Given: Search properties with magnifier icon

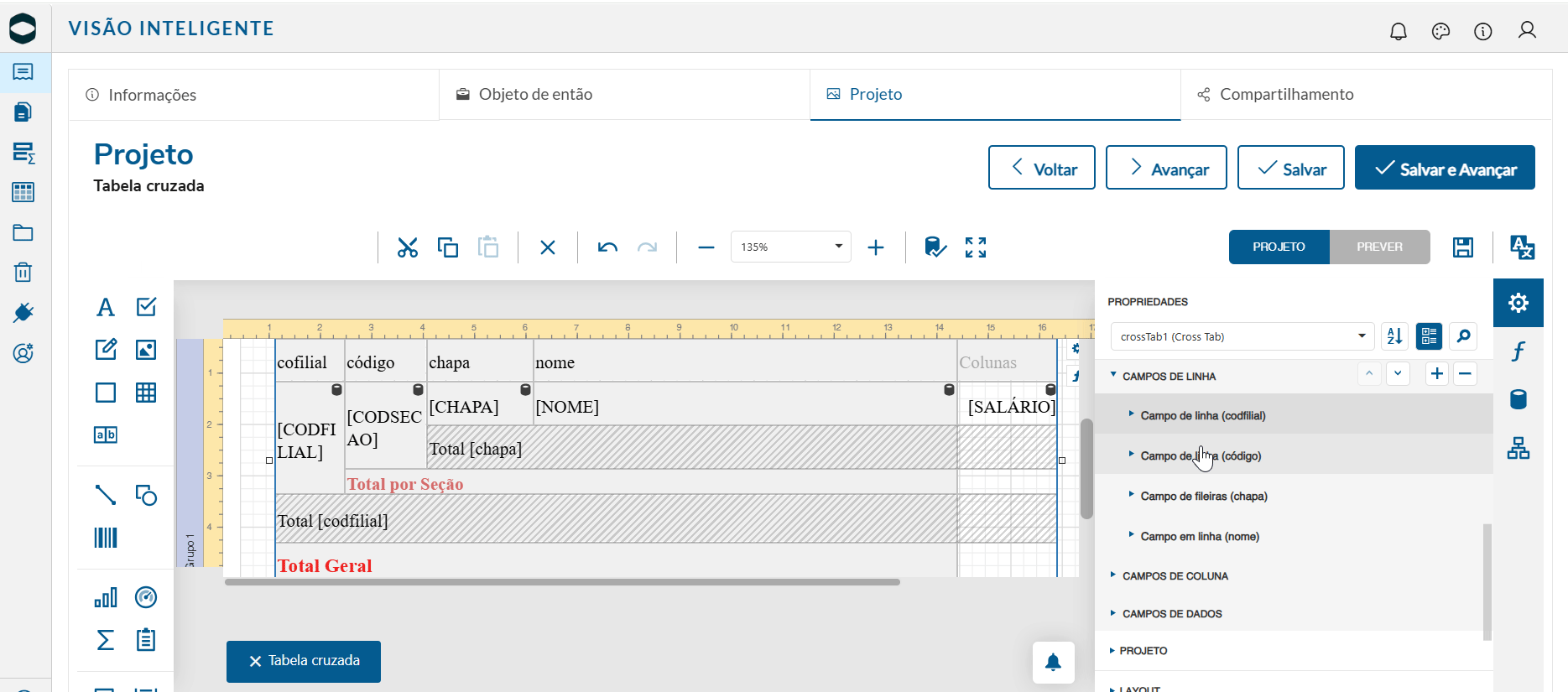Looking at the screenshot, I should point(1464,336).
